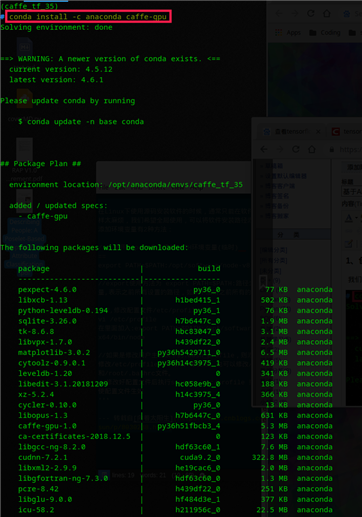The width and height of the screenshot is (362, 517).
Task: Click 'Solving environment: done' line
Action: [x=56, y=27]
